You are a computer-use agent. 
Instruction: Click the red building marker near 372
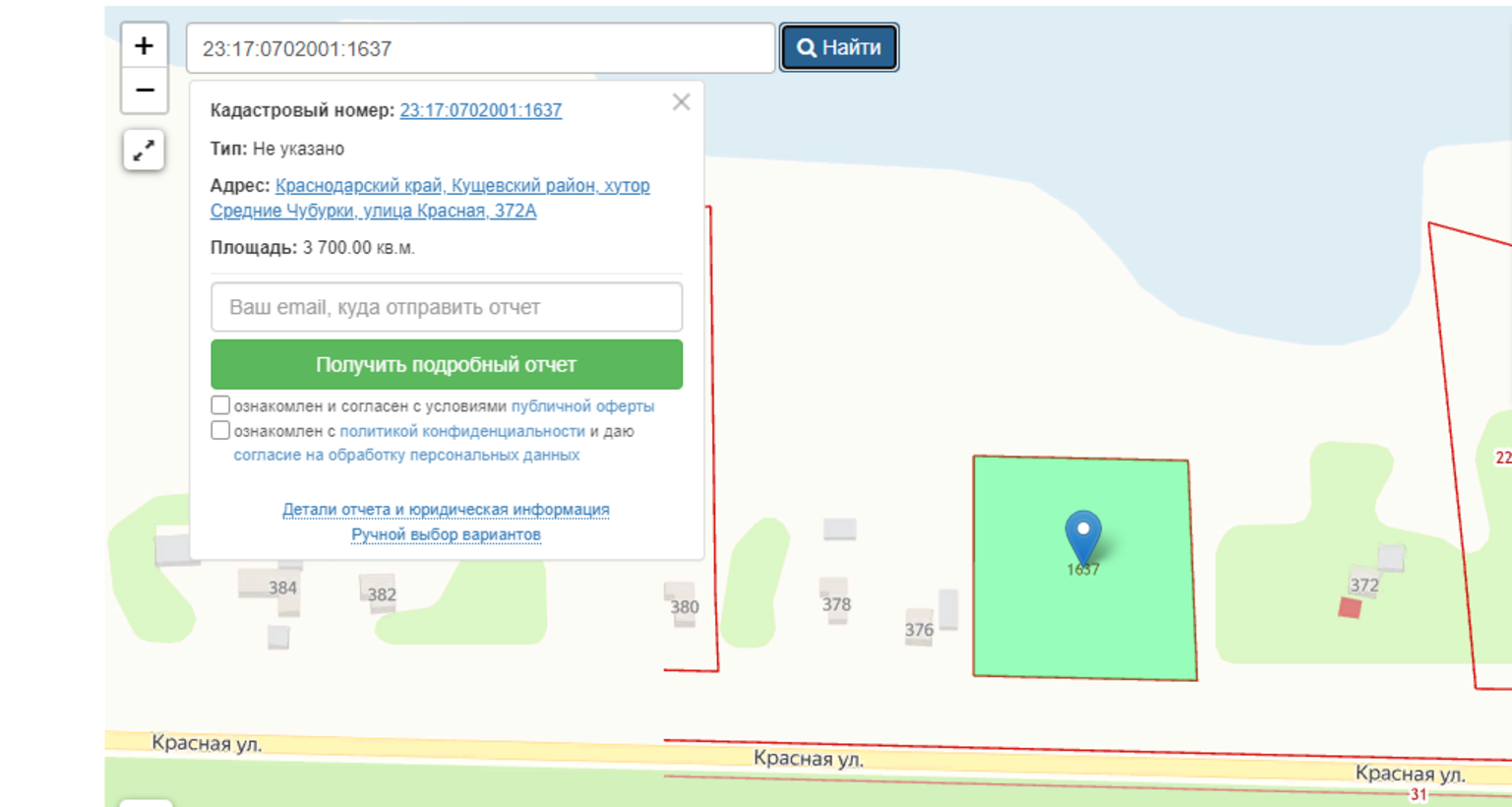[1350, 608]
